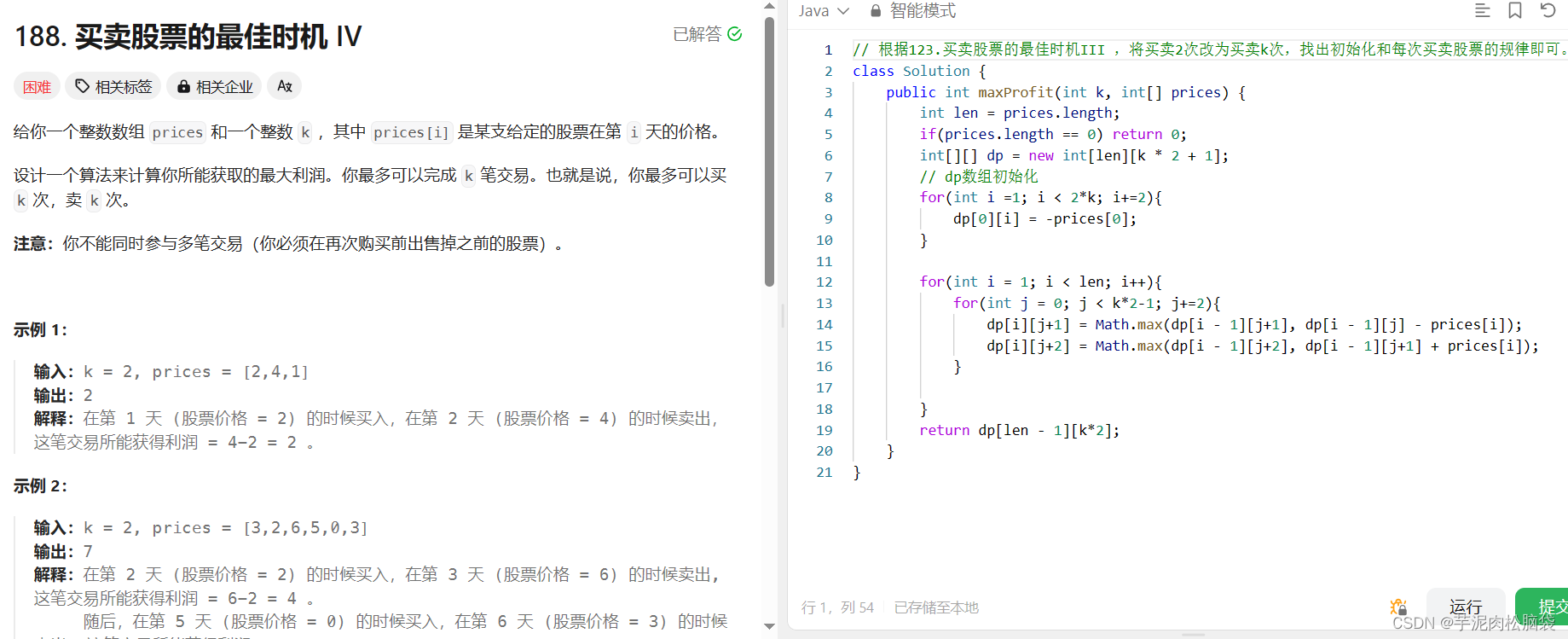The width and height of the screenshot is (1568, 639).
Task: Click the inline code 'prices[i]' in description
Action: pos(411,132)
